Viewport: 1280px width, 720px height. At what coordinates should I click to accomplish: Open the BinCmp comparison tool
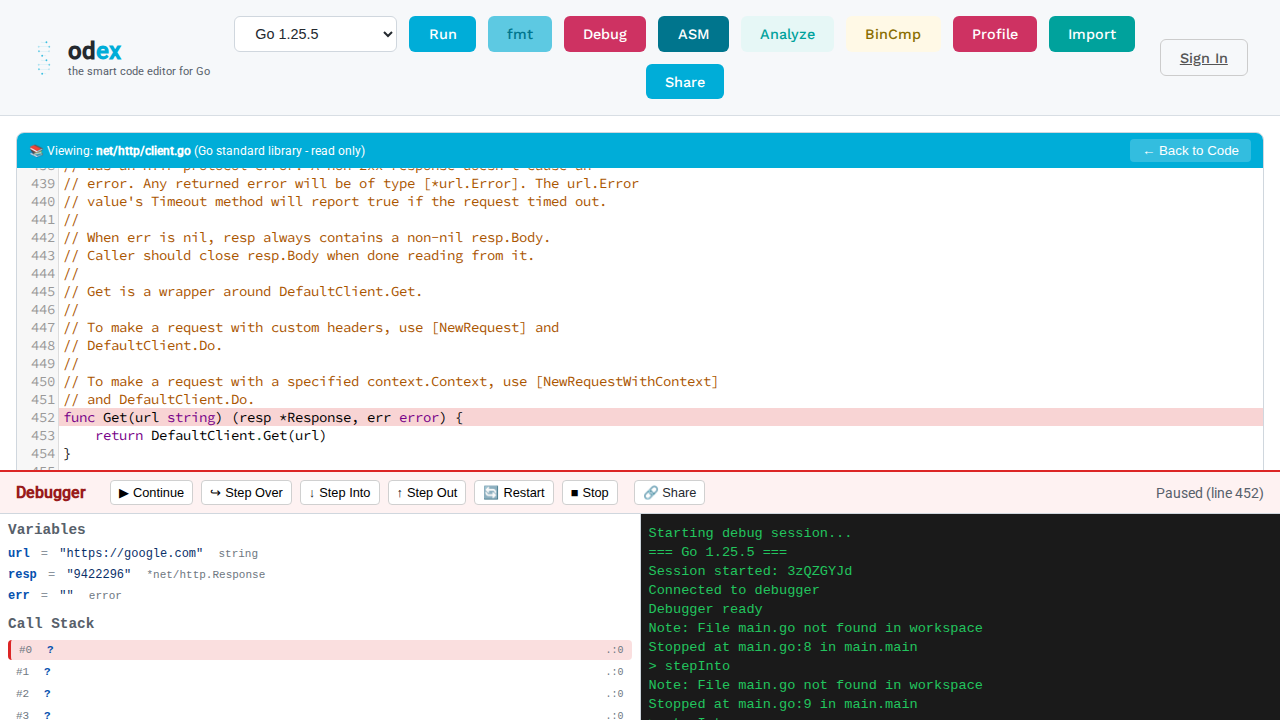pyautogui.click(x=892, y=33)
